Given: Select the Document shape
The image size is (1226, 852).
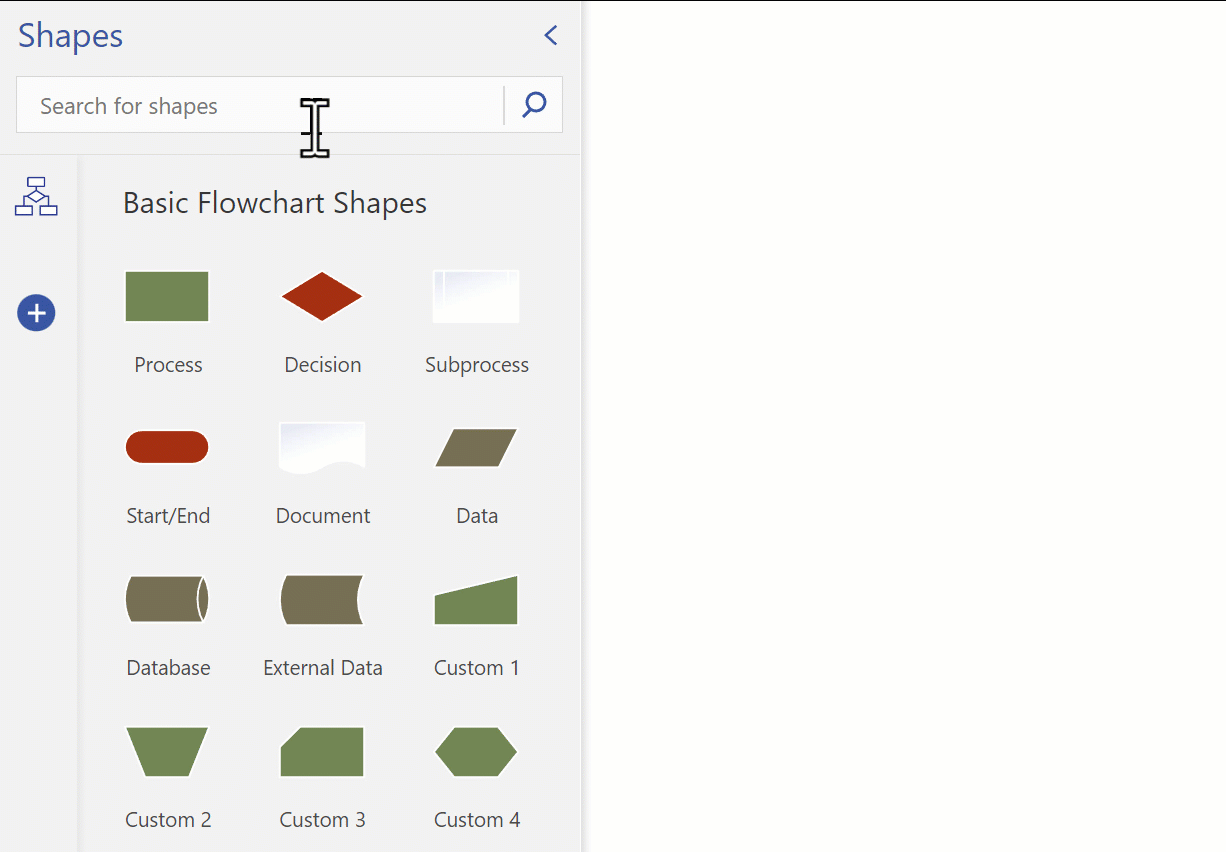Looking at the screenshot, I should coord(322,447).
